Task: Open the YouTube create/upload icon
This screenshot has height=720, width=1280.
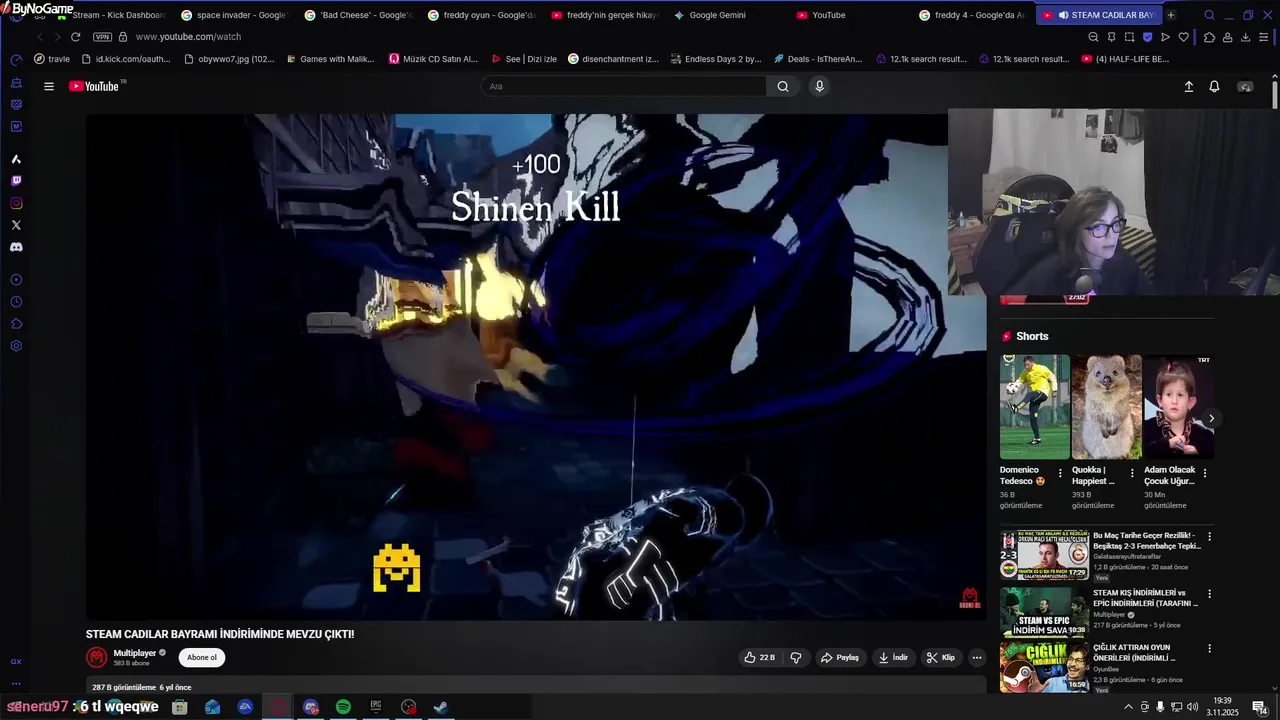Action: click(x=1189, y=87)
